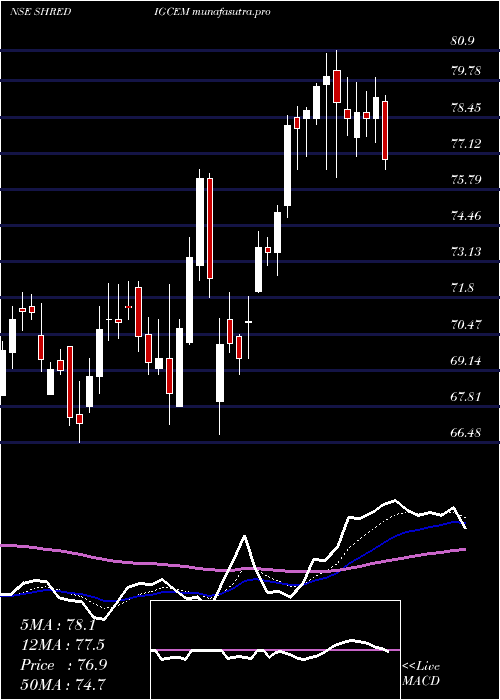This screenshot has width=500, height=700.
Task: Click the munafasutra.pro watermark text
Action: pyautogui.click(x=230, y=12)
